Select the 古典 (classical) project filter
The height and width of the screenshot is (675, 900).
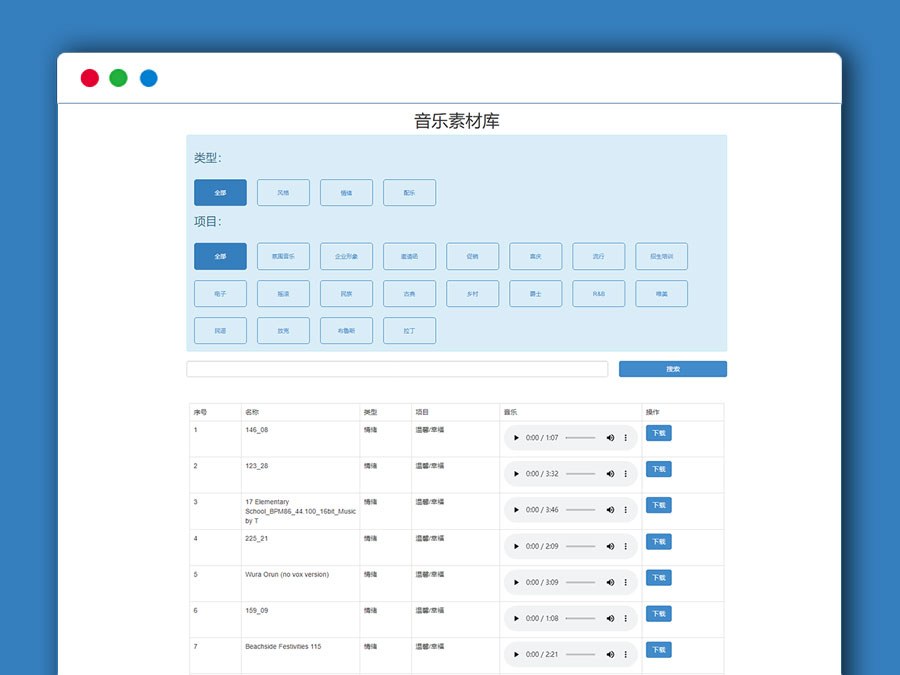(409, 293)
